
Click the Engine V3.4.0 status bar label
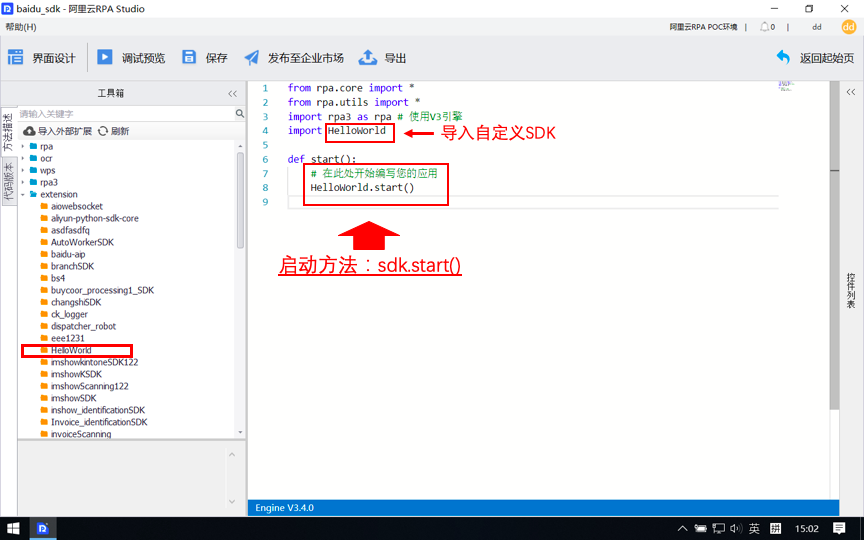point(284,508)
